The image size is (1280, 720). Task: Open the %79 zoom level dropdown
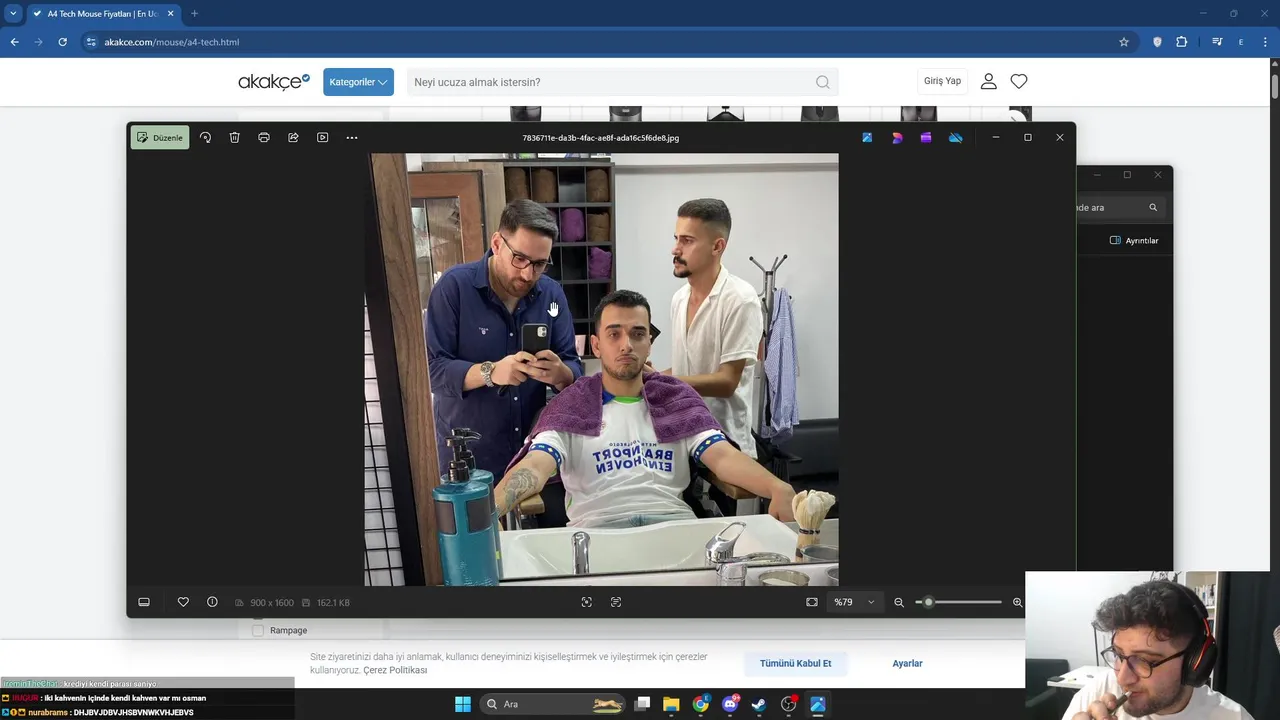[855, 602]
